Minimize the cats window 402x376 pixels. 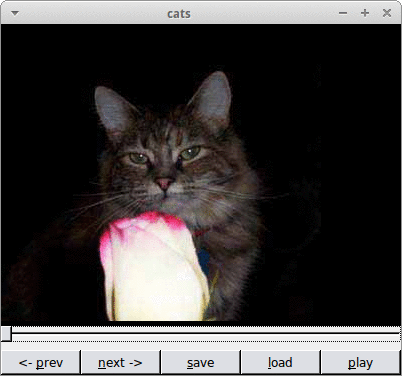343,13
